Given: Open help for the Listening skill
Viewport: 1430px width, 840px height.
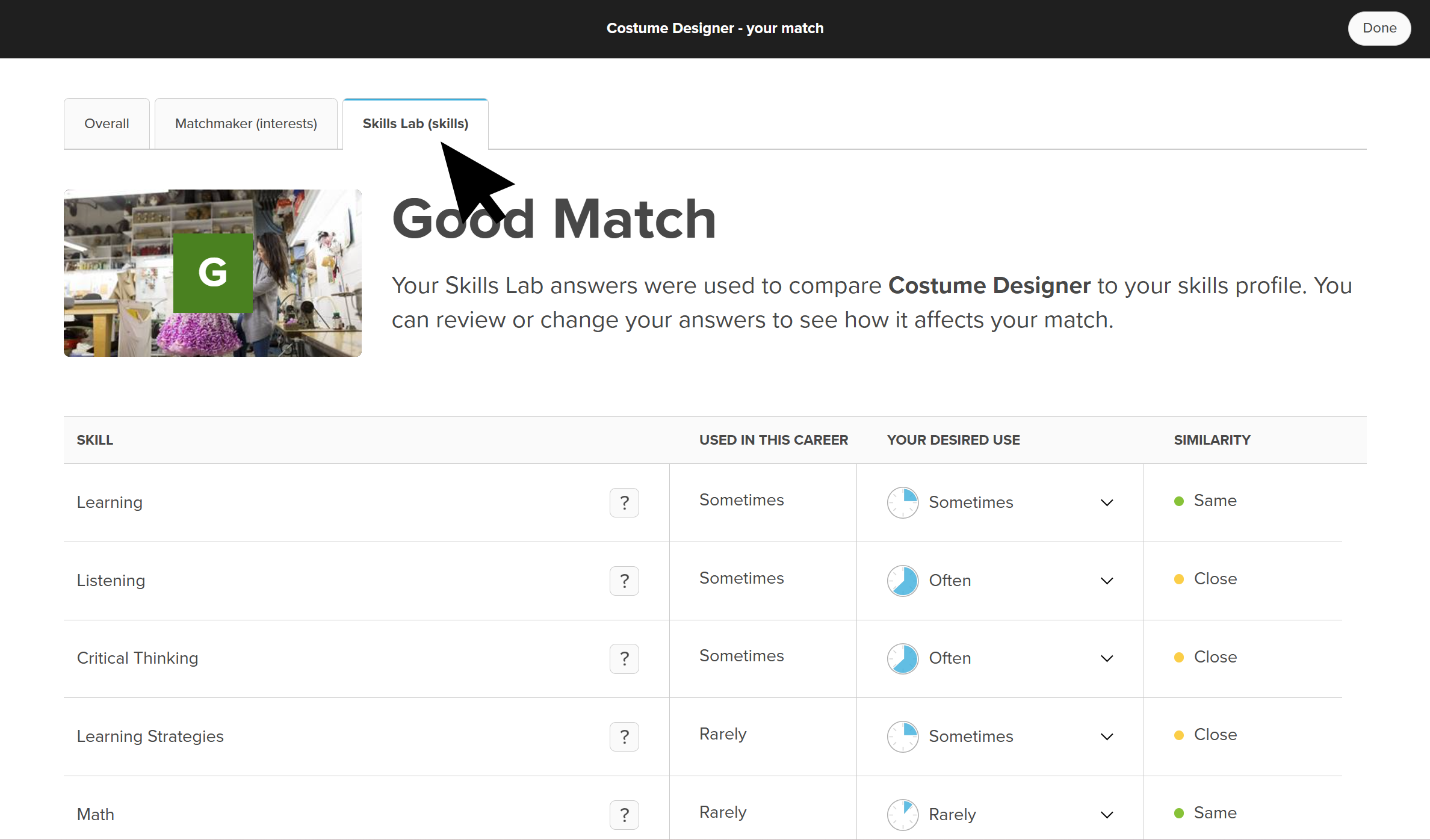Looking at the screenshot, I should click(x=624, y=581).
